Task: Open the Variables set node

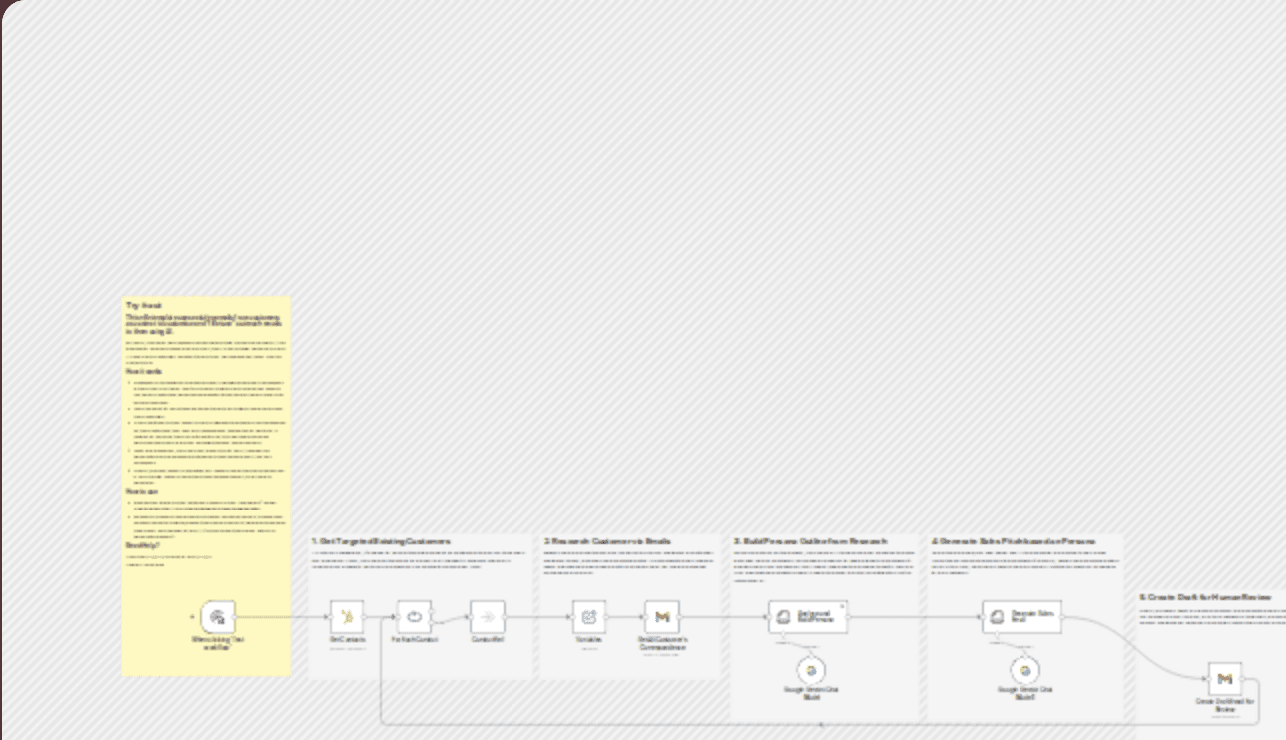Action: point(589,617)
